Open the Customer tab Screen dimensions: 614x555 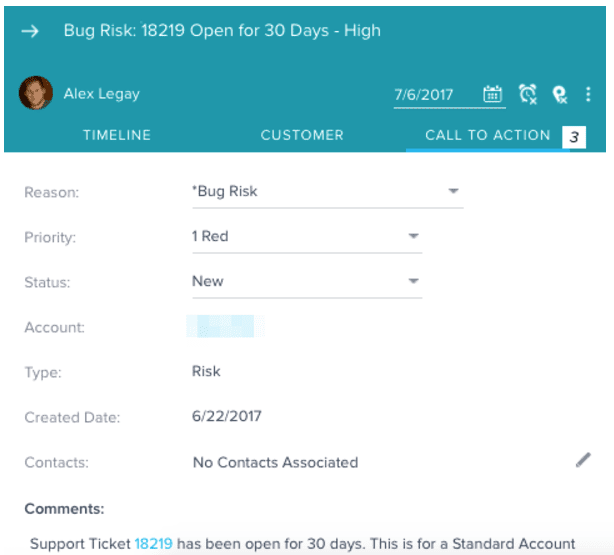pyautogui.click(x=302, y=135)
